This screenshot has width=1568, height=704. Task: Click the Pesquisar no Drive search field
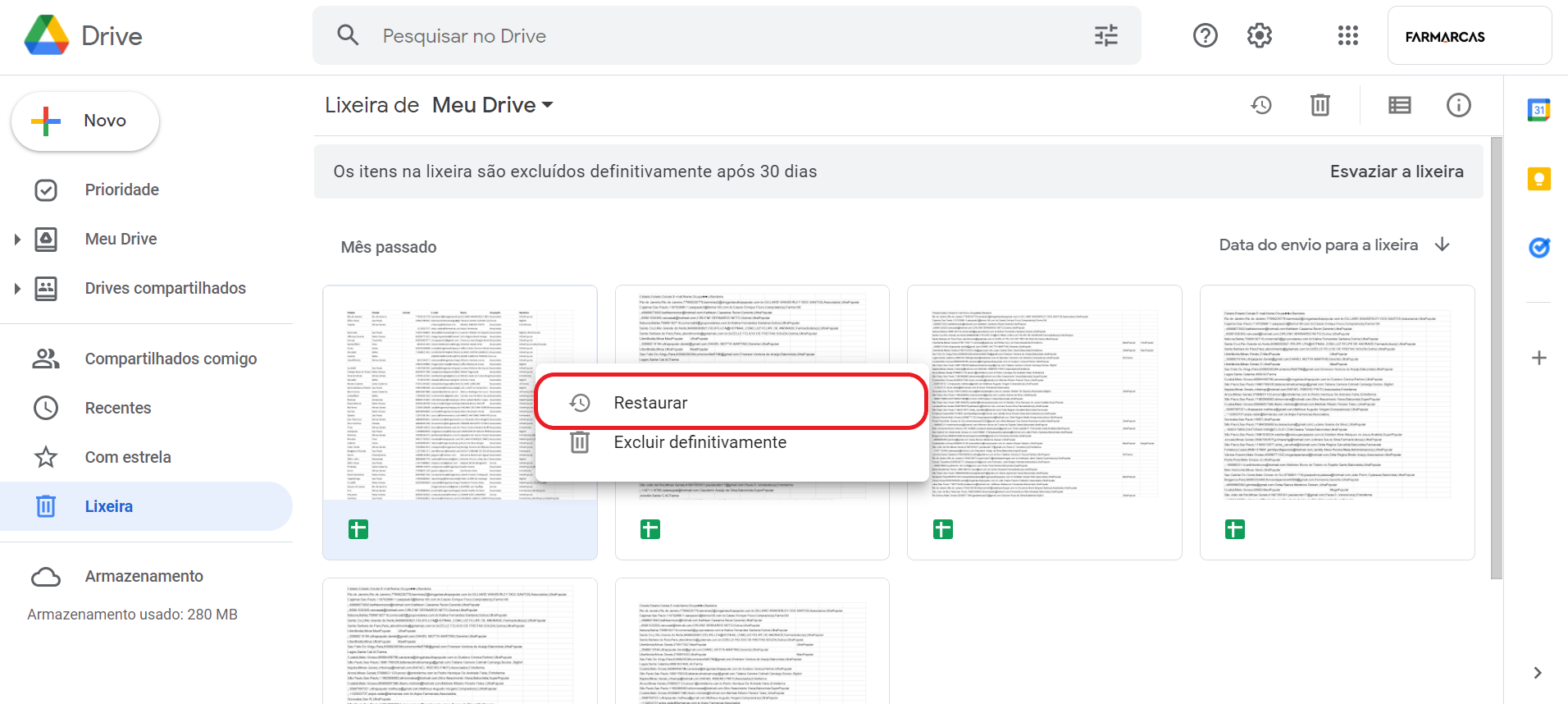(722, 36)
